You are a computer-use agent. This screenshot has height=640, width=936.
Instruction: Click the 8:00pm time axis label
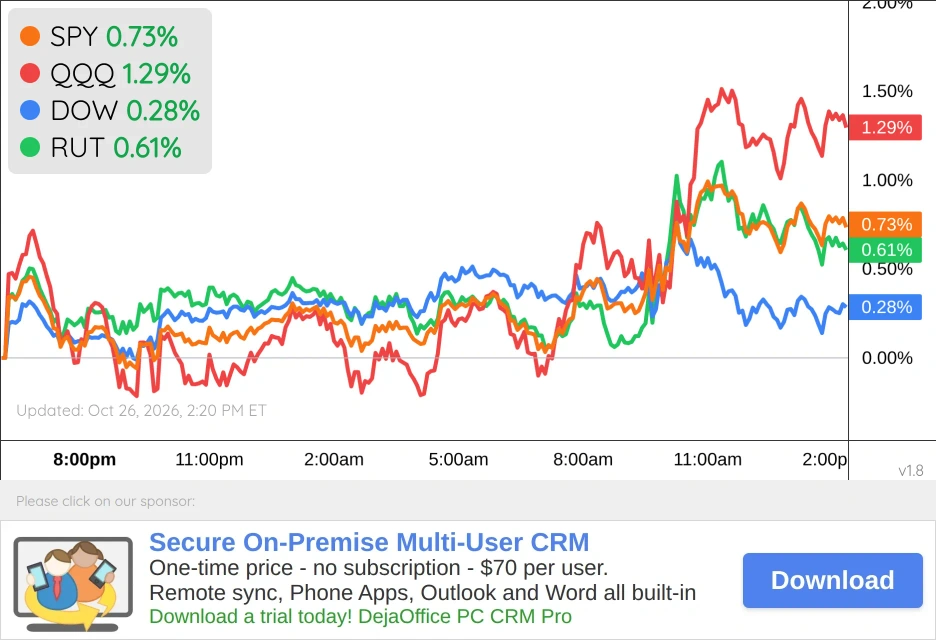point(85,459)
